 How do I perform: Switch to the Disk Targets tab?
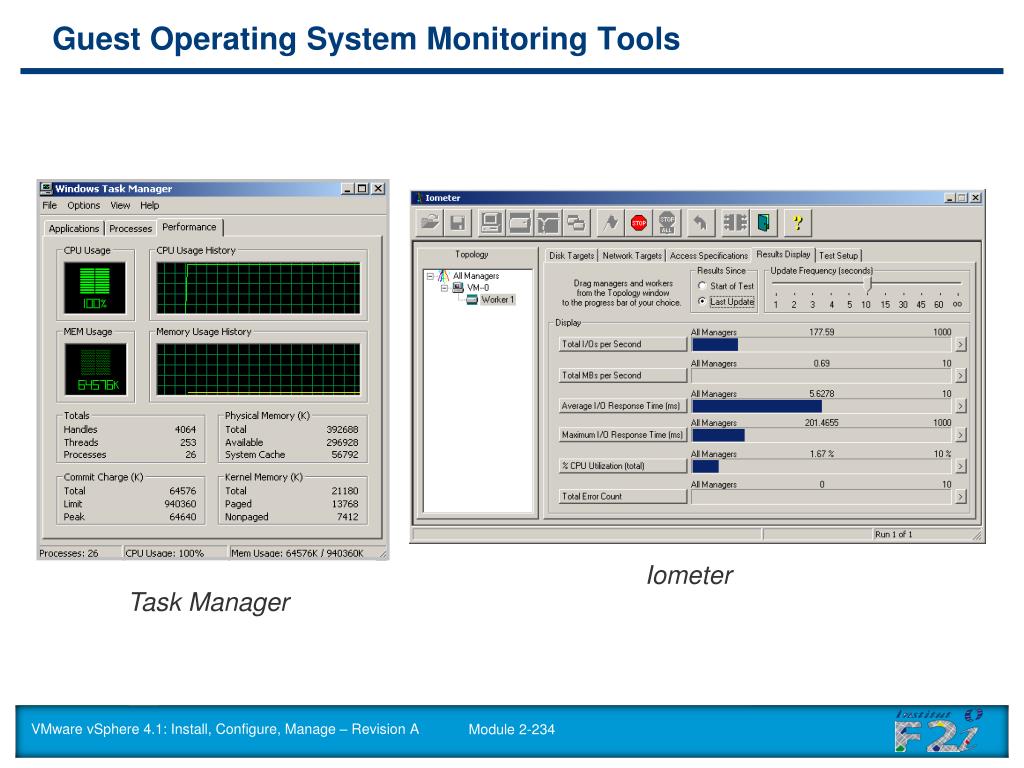[x=571, y=255]
